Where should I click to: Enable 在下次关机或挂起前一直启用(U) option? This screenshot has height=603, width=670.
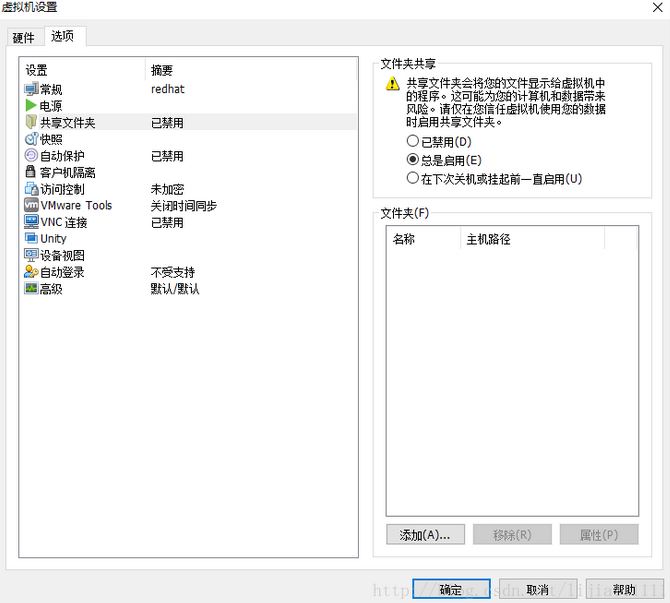pyautogui.click(x=413, y=179)
